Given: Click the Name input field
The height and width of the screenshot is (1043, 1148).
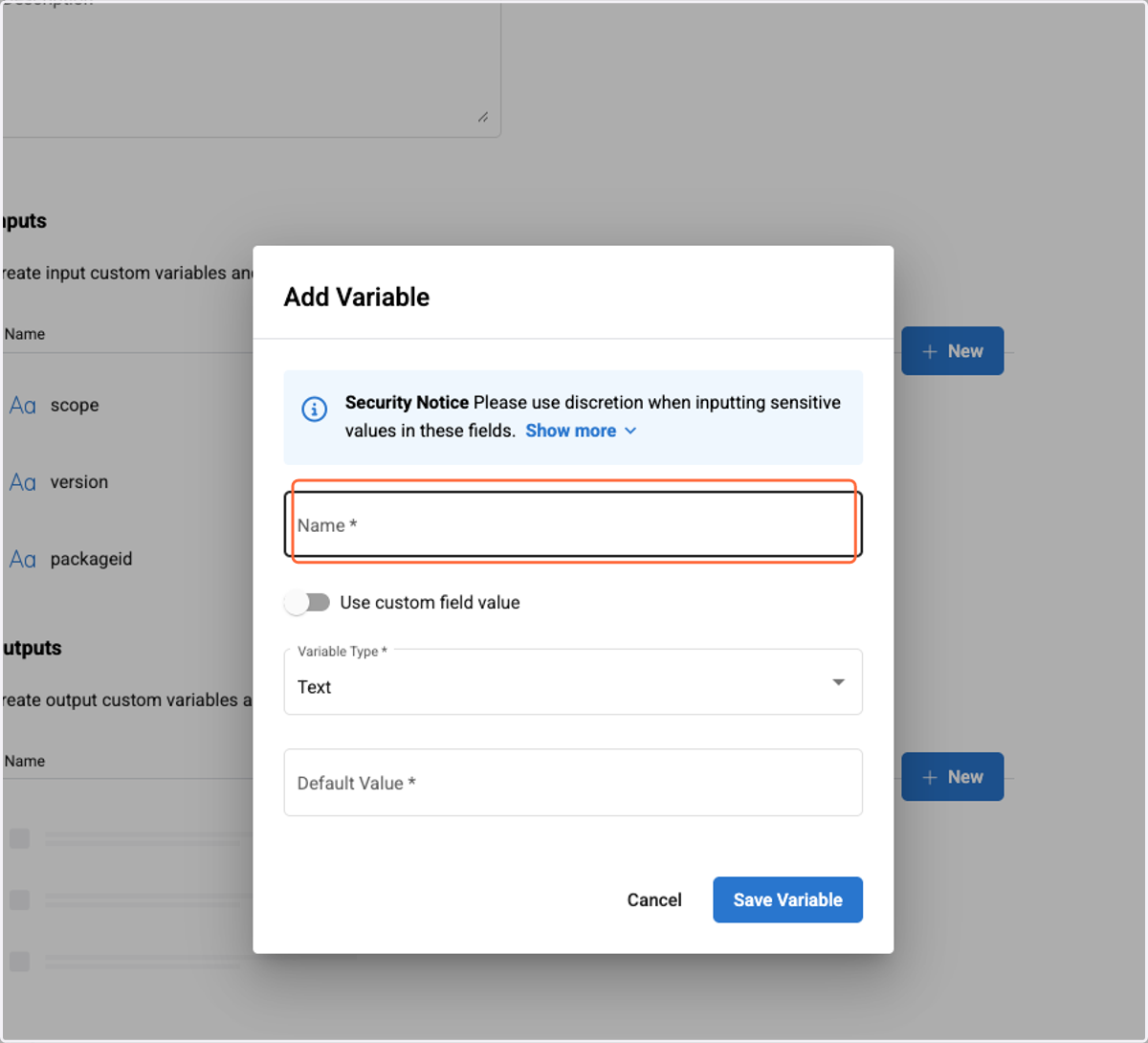Looking at the screenshot, I should click(x=573, y=524).
